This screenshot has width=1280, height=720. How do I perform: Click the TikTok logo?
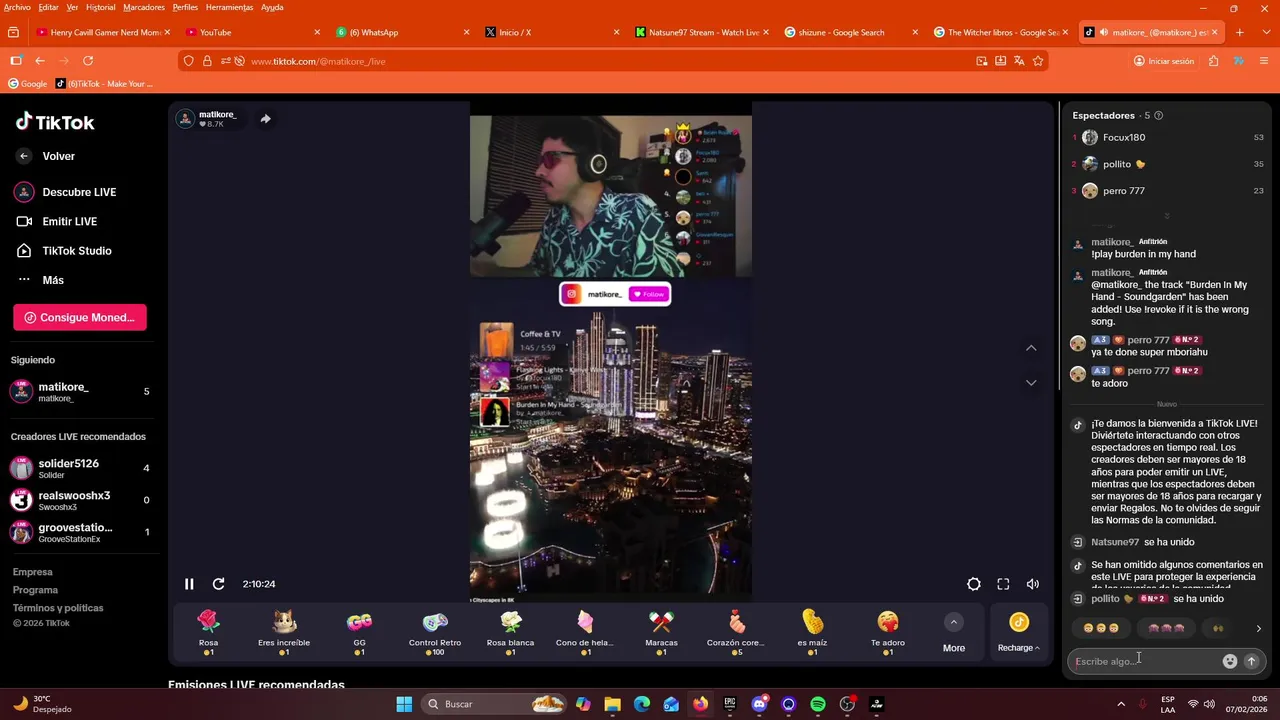tap(55, 122)
